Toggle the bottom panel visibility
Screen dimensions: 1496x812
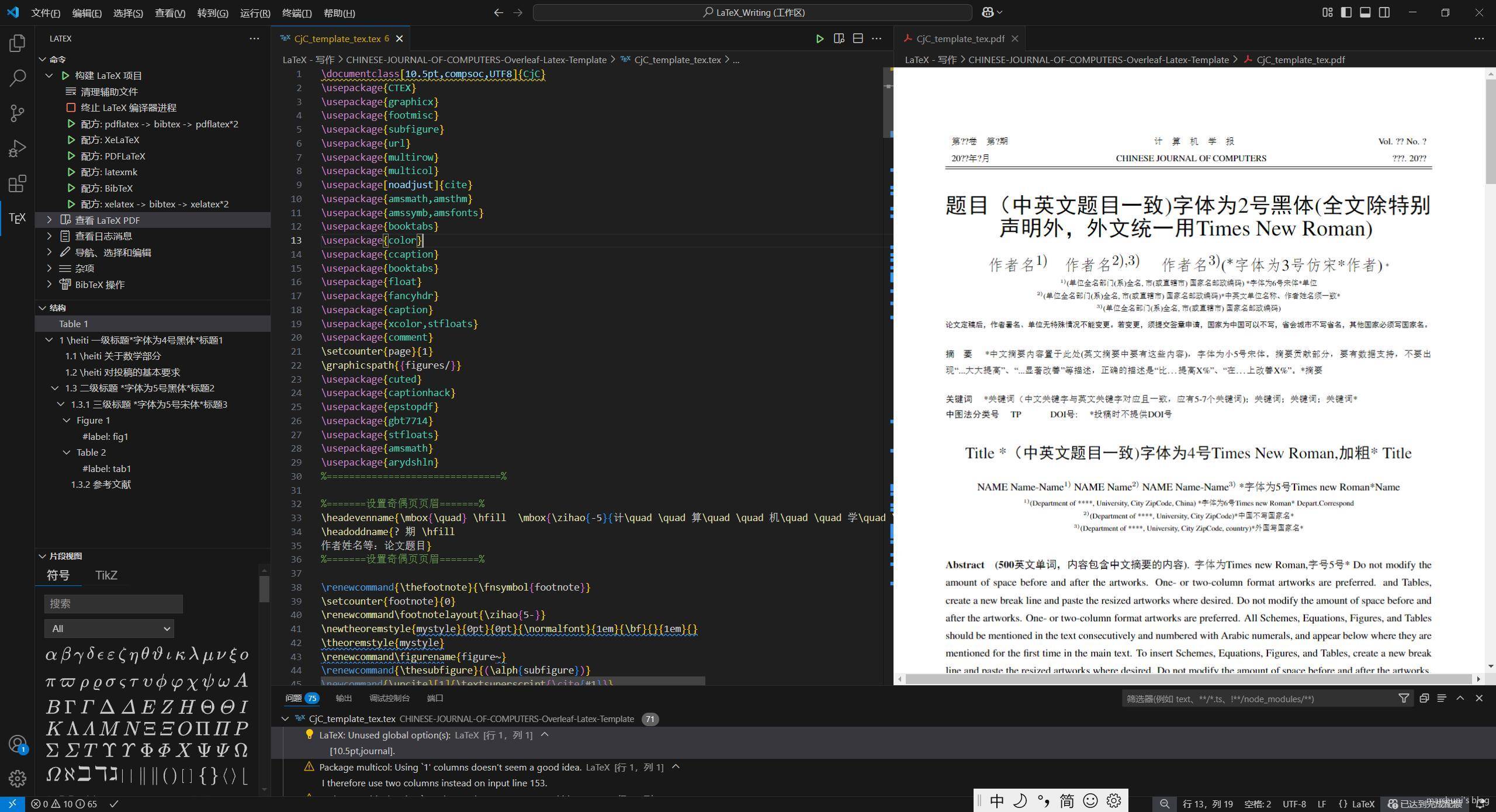tap(1366, 12)
